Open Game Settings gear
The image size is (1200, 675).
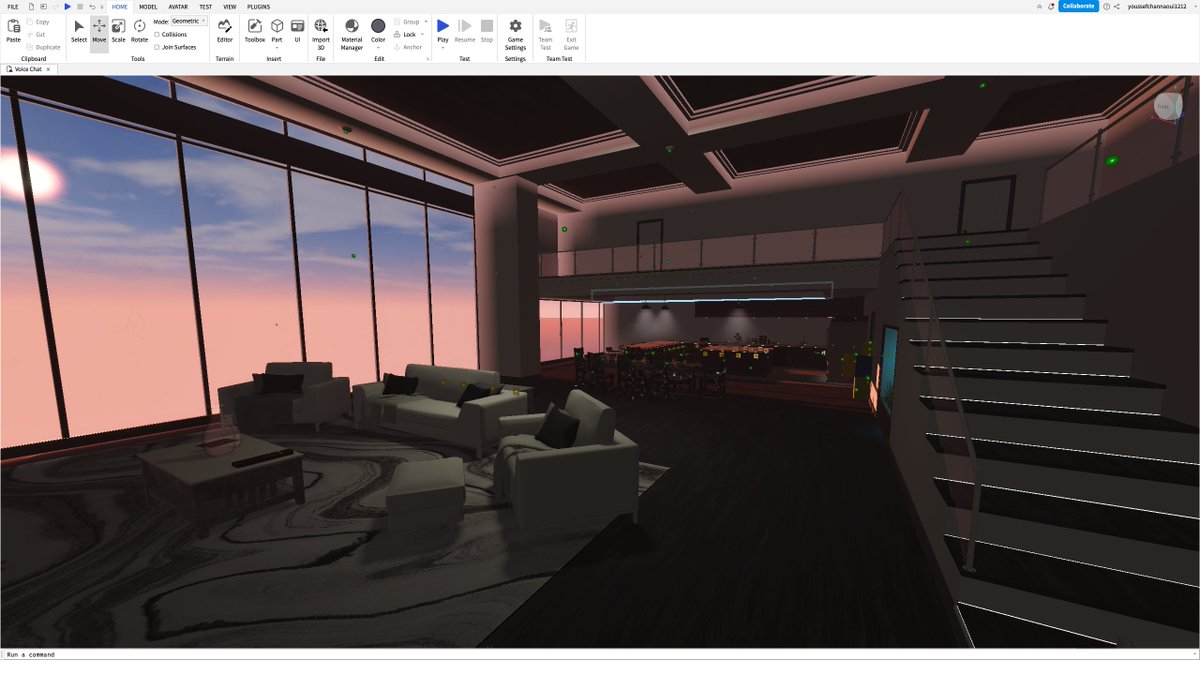[515, 26]
